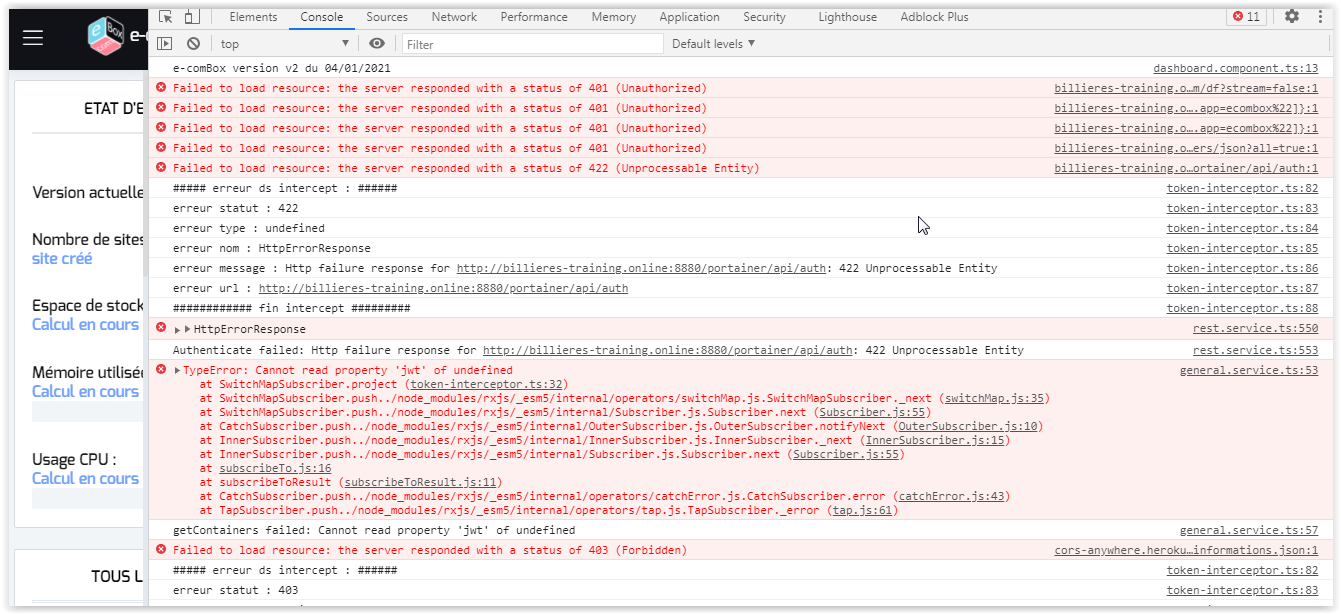Click into the console Filter field
Screen dimensions: 1341x614
coord(532,44)
